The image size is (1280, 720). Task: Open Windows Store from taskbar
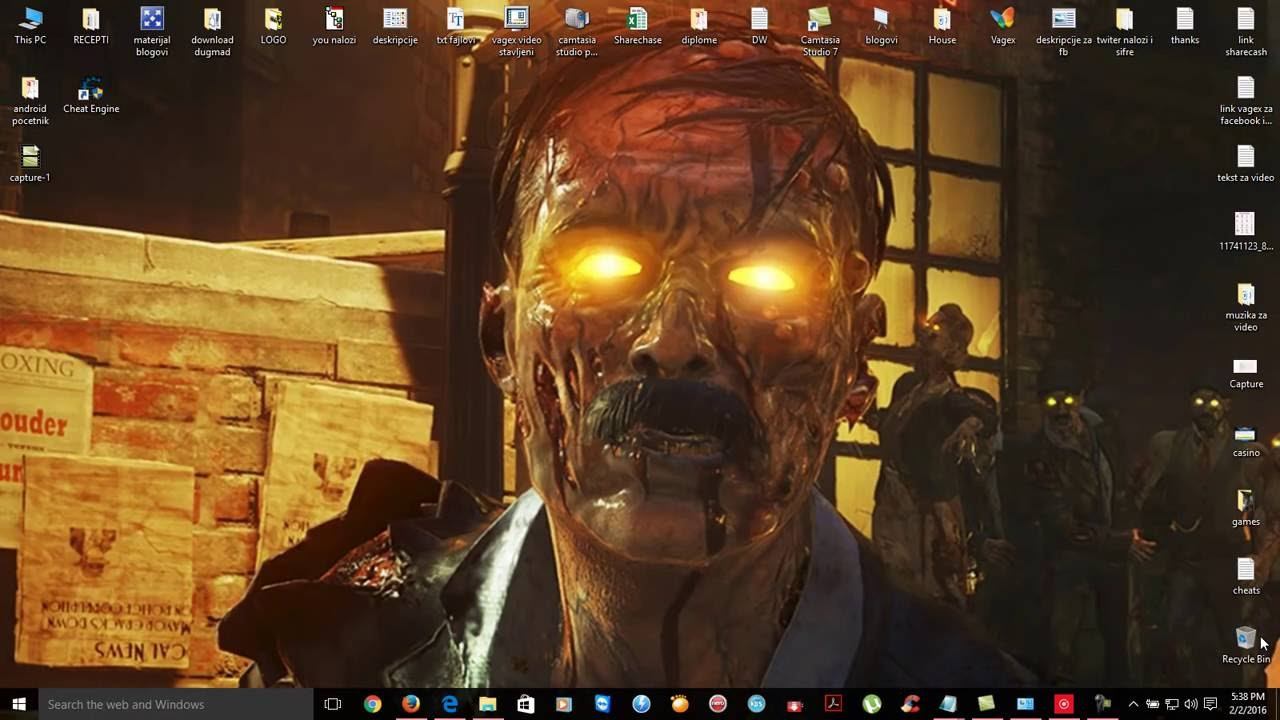(526, 704)
